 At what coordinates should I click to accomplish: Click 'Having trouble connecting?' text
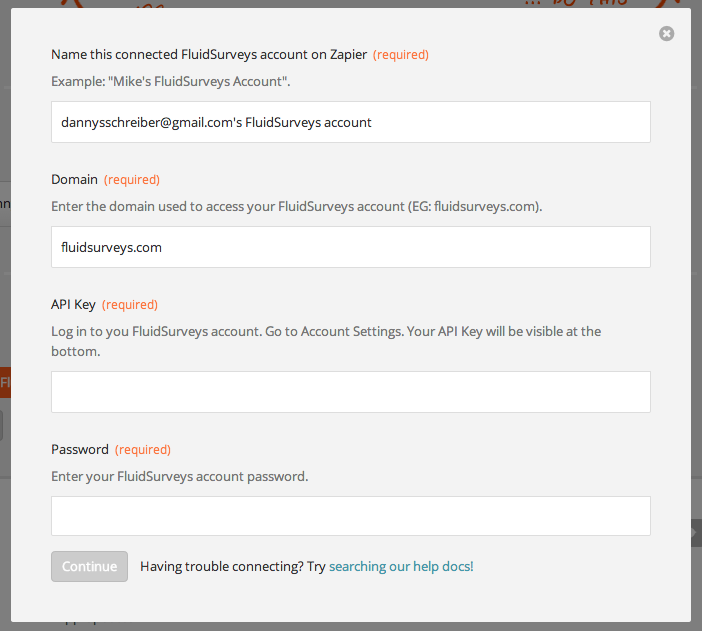pos(222,567)
